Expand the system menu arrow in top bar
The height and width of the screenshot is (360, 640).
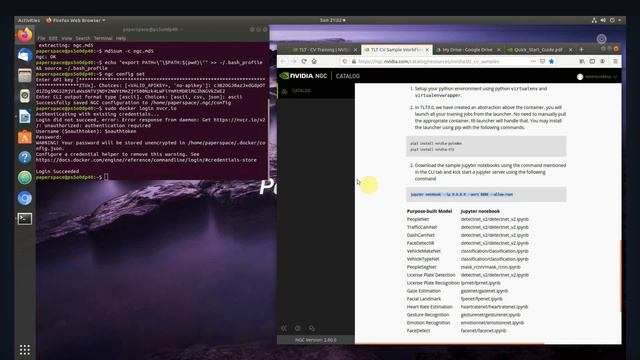(620, 20)
